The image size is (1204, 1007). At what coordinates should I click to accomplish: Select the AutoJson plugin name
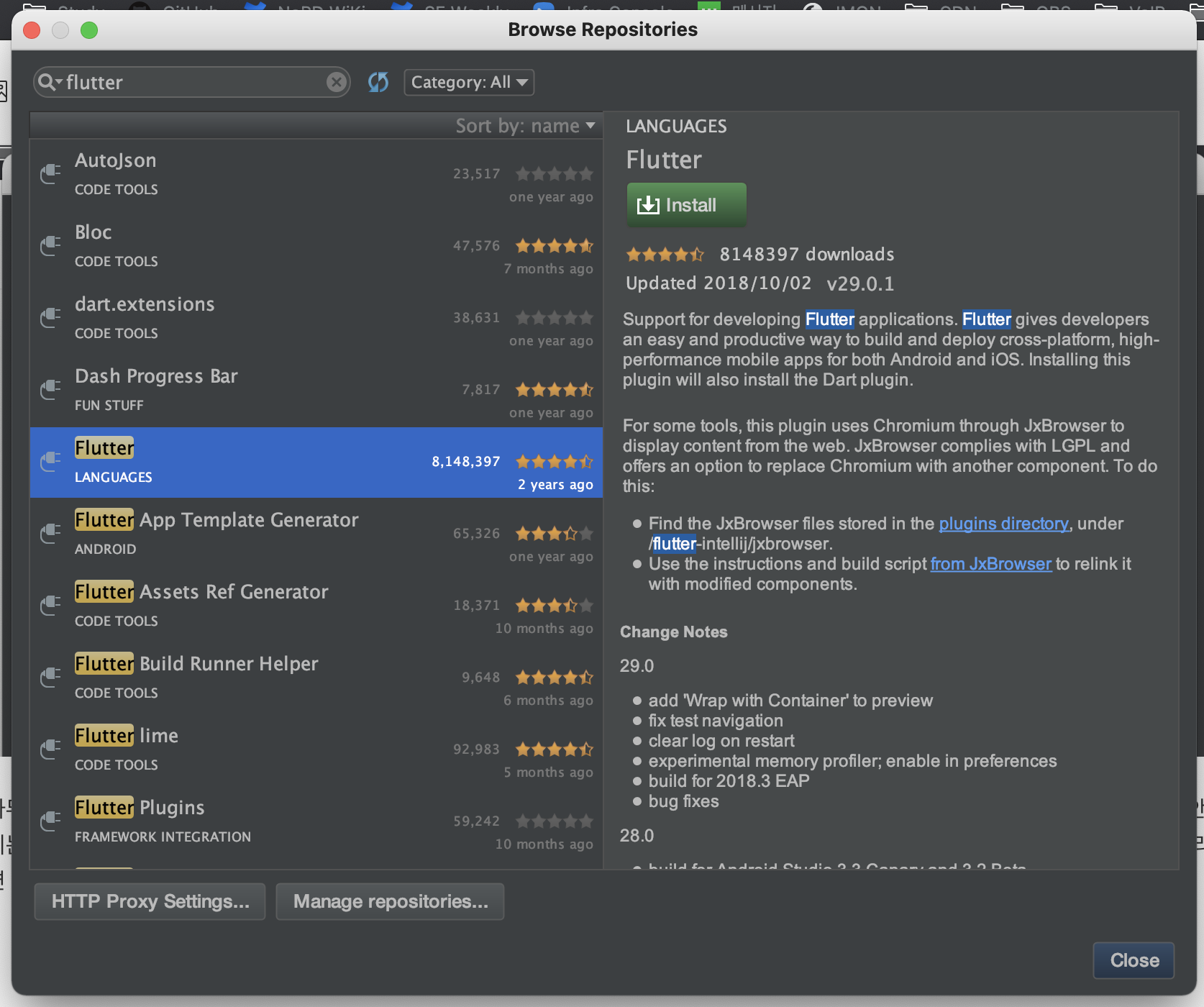(115, 160)
